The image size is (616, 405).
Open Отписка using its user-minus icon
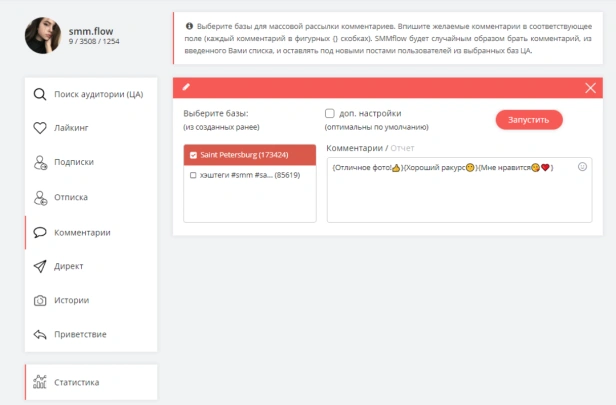click(x=40, y=198)
